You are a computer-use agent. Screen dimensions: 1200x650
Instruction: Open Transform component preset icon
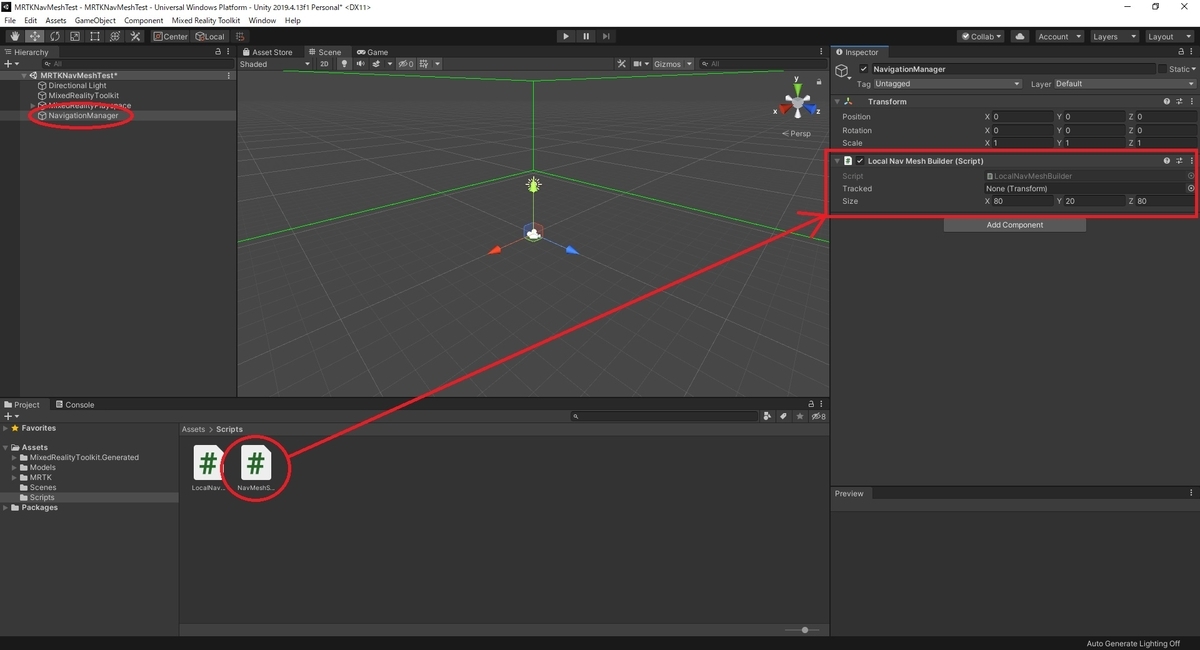1179,101
